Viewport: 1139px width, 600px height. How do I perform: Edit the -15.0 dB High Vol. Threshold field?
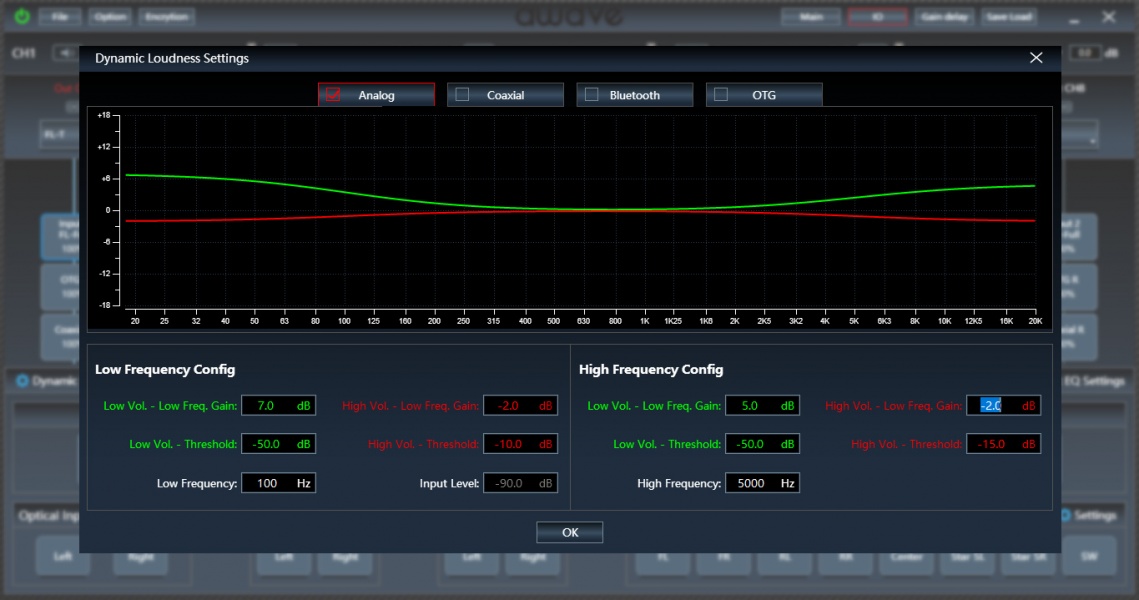tap(994, 444)
